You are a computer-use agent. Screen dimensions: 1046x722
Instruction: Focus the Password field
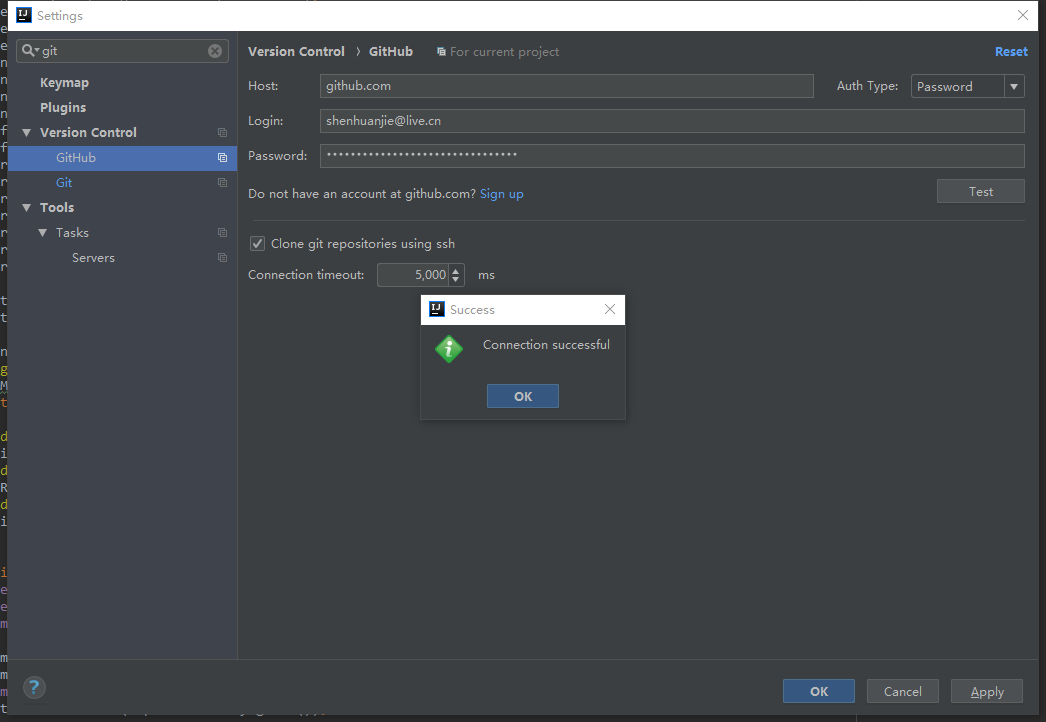[x=672, y=155]
